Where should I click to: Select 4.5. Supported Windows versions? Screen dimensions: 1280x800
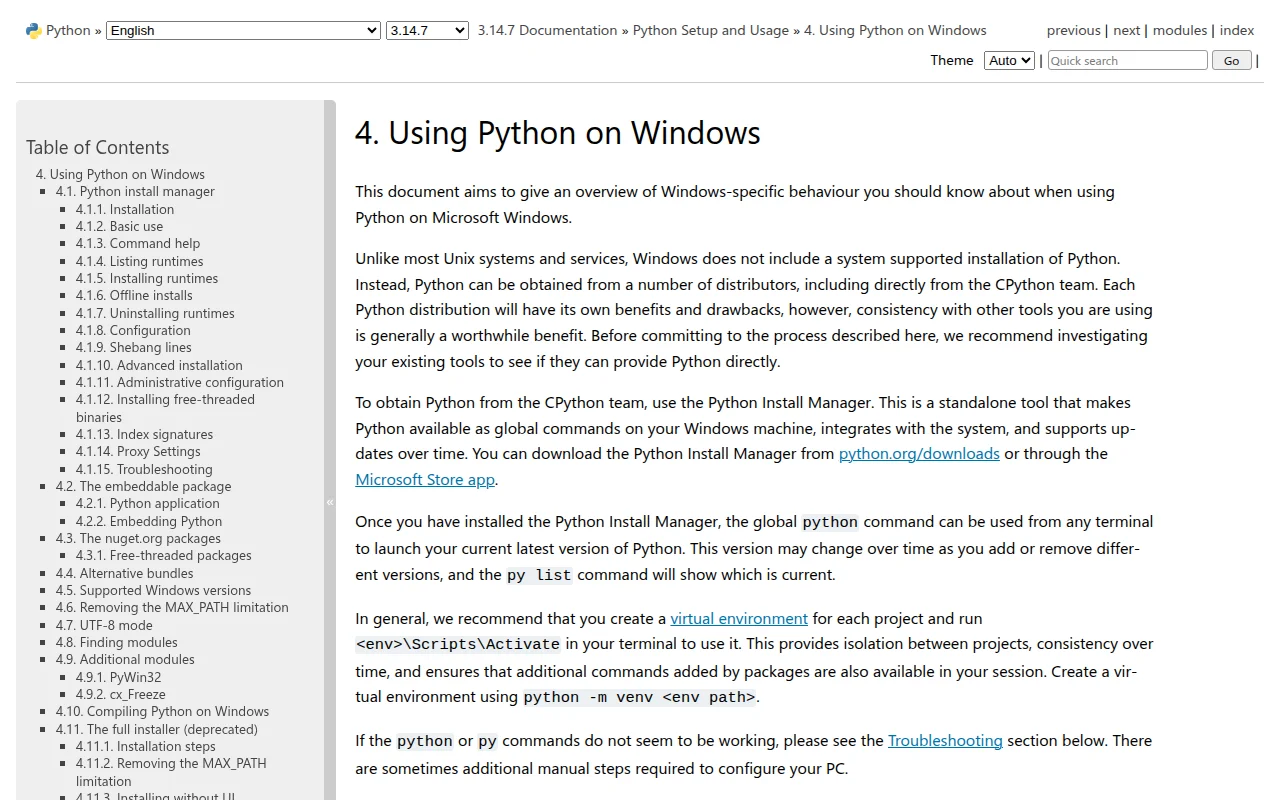pos(153,590)
